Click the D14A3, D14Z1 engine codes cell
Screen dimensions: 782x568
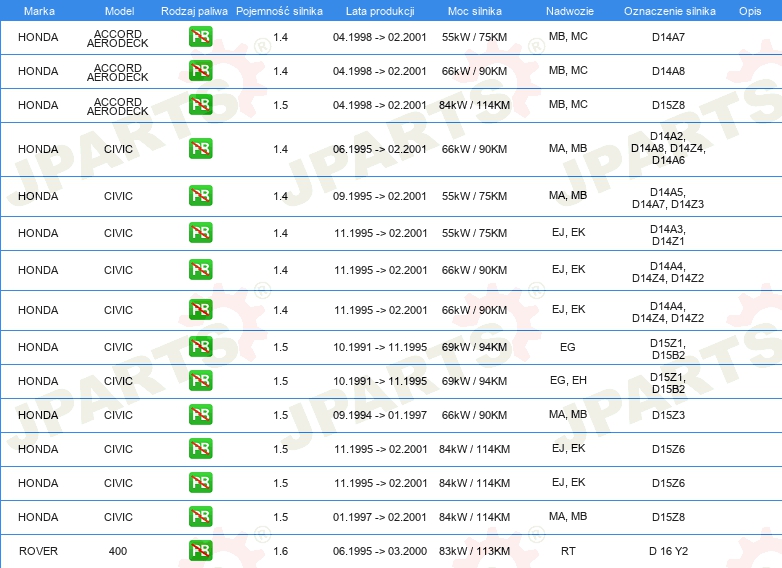point(668,235)
